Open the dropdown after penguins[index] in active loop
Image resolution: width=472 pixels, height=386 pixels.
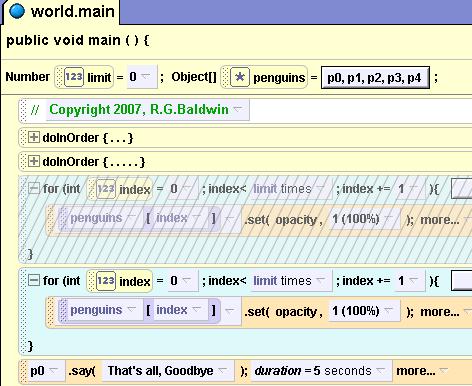coord(229,311)
